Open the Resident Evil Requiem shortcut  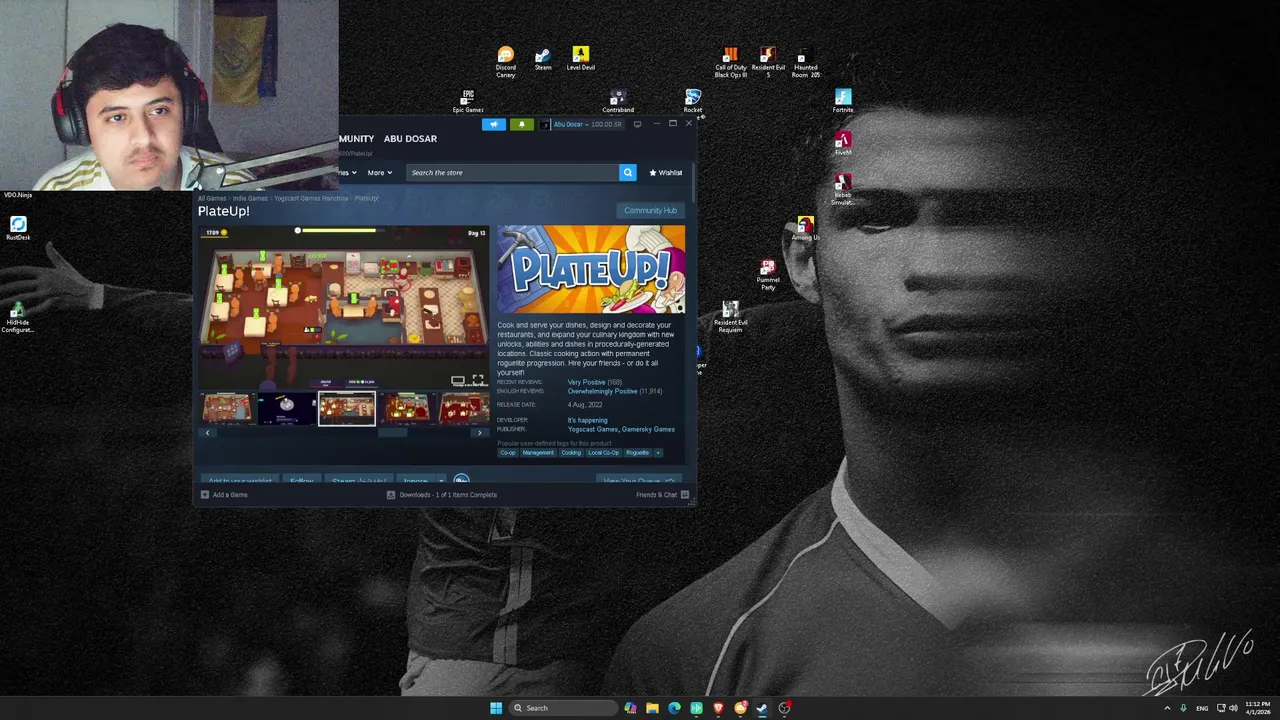pos(730,317)
